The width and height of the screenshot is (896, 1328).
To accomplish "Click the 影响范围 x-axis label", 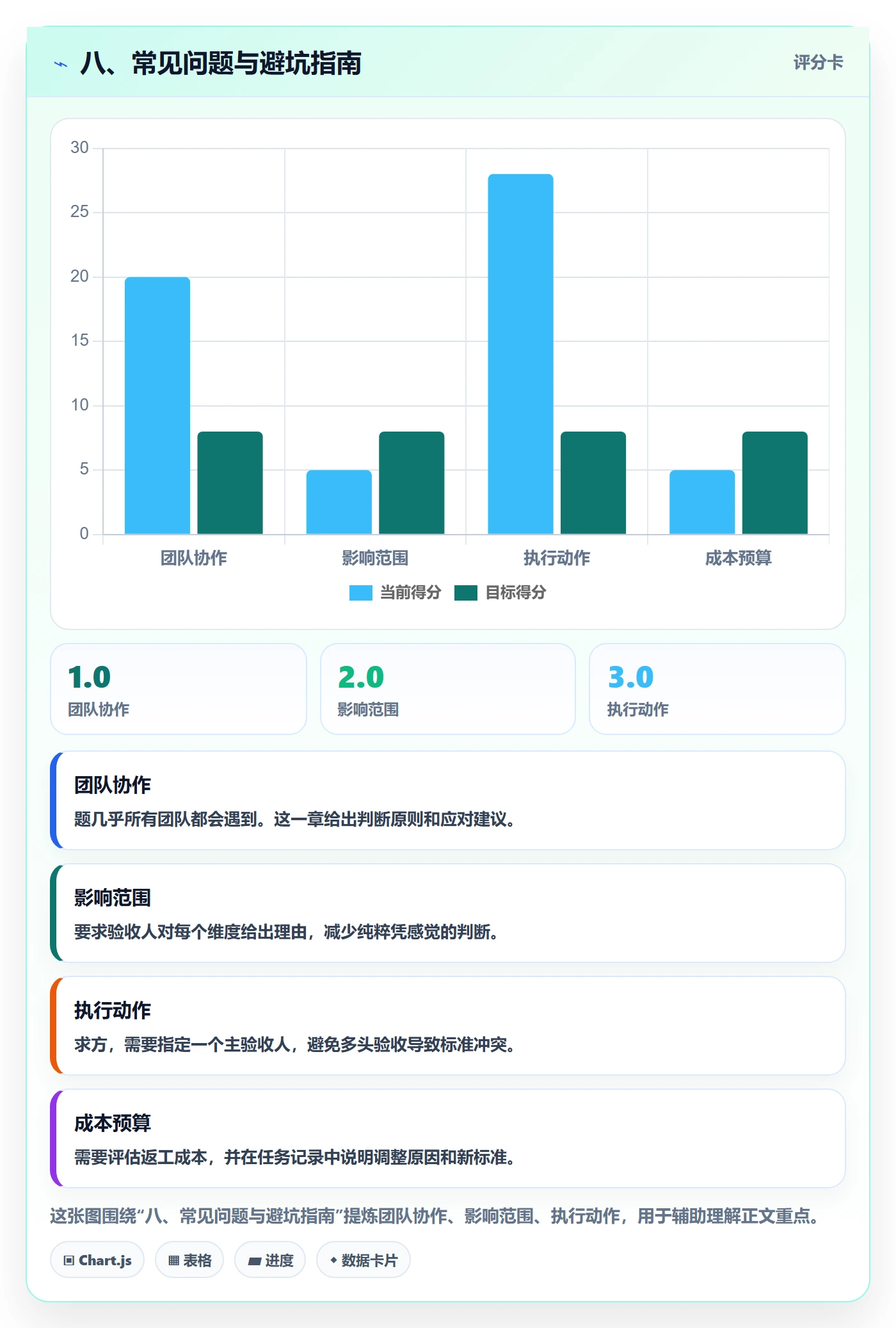I will (x=375, y=558).
